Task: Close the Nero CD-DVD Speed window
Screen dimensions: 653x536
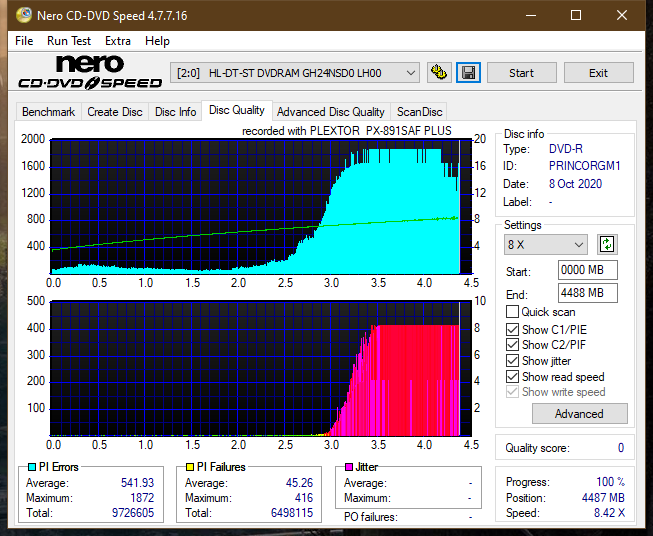Action: (622, 15)
